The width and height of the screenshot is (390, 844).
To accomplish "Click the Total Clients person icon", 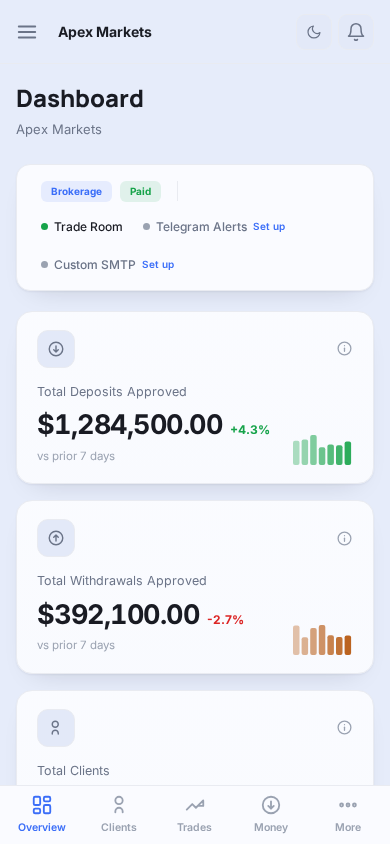I will tap(56, 728).
